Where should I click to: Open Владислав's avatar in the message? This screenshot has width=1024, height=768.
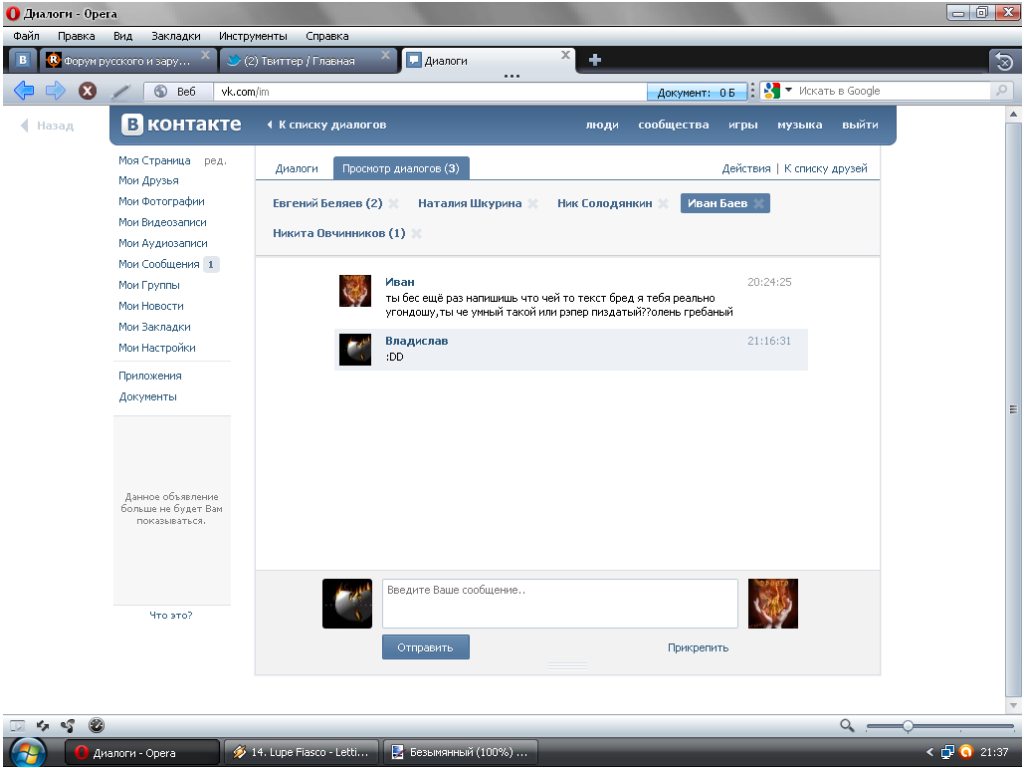355,349
